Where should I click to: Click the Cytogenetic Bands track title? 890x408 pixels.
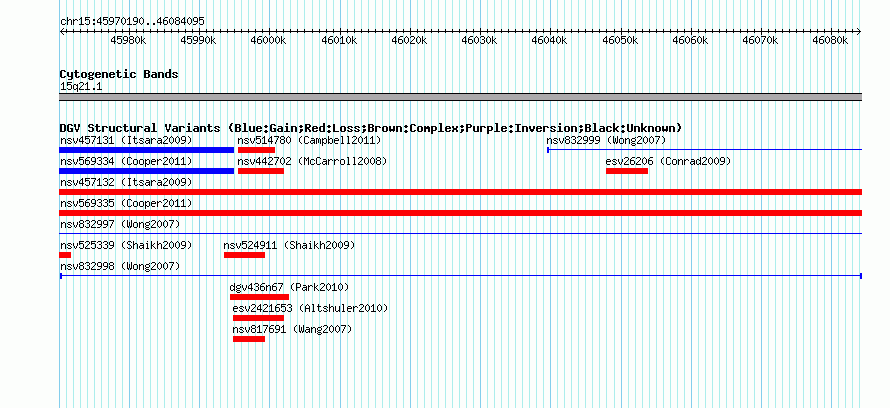(x=119, y=74)
